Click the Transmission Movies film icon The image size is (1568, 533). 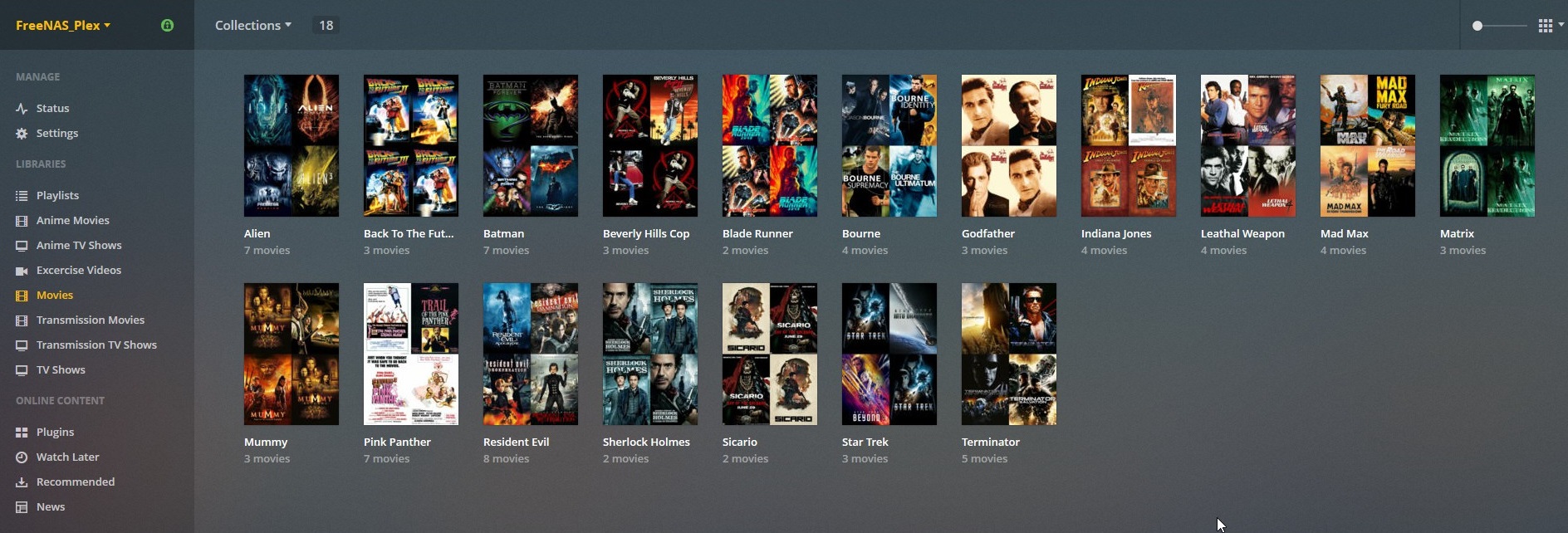(x=22, y=320)
